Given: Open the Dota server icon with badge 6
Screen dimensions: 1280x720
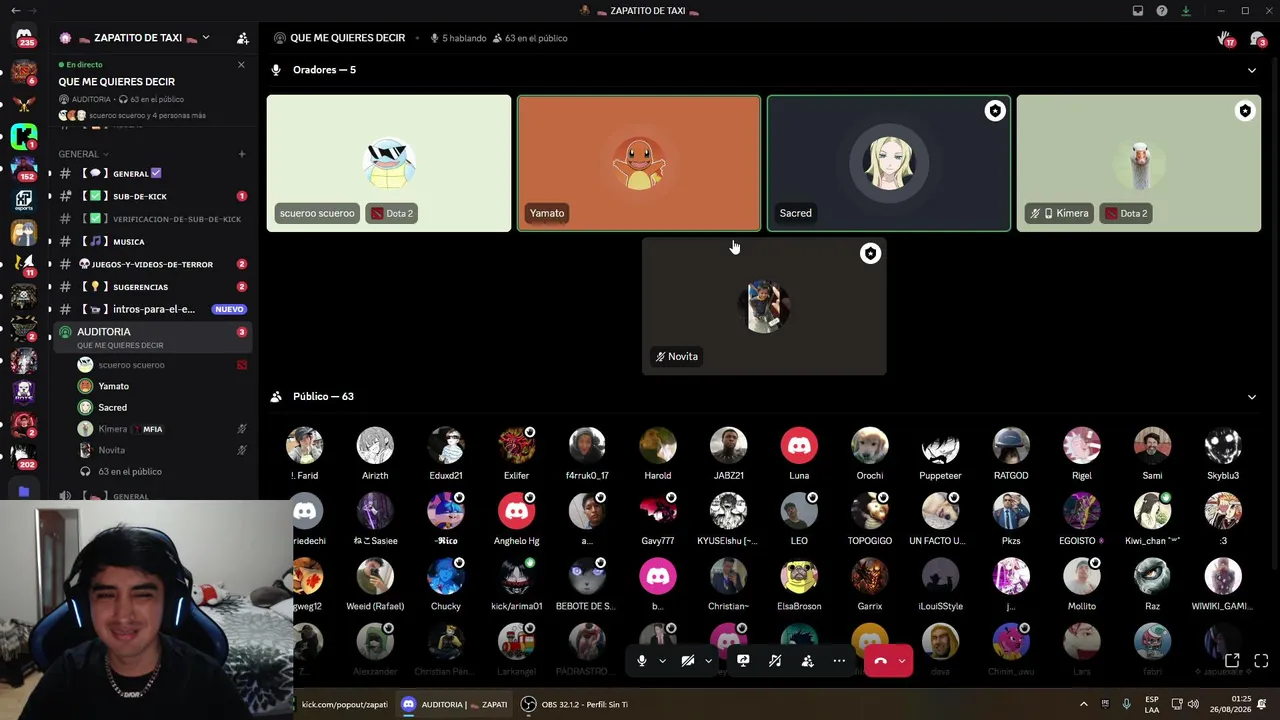Looking at the screenshot, I should pyautogui.click(x=24, y=71).
